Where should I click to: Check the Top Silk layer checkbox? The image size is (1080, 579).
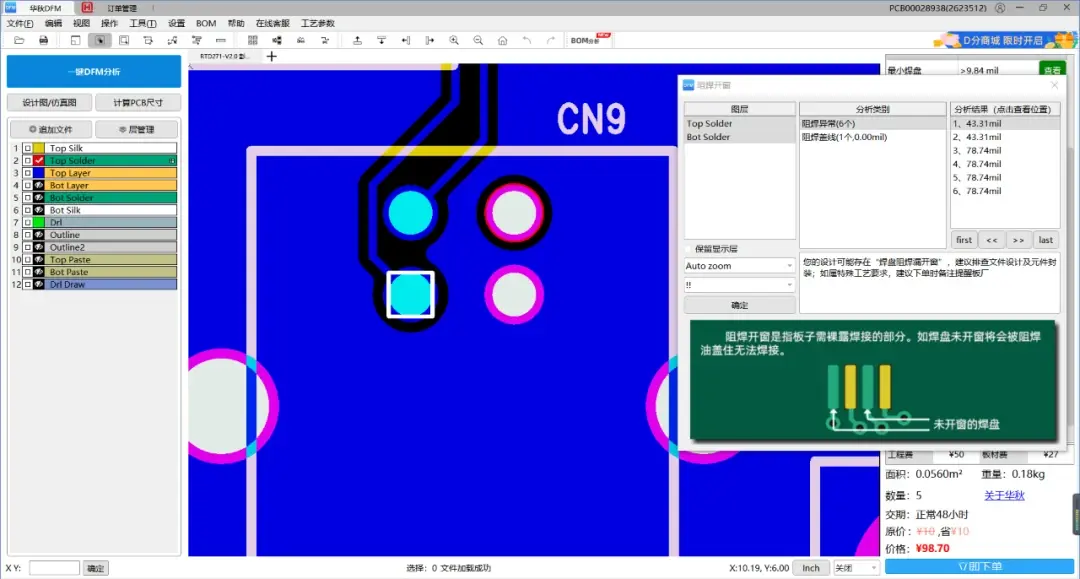(x=28, y=148)
